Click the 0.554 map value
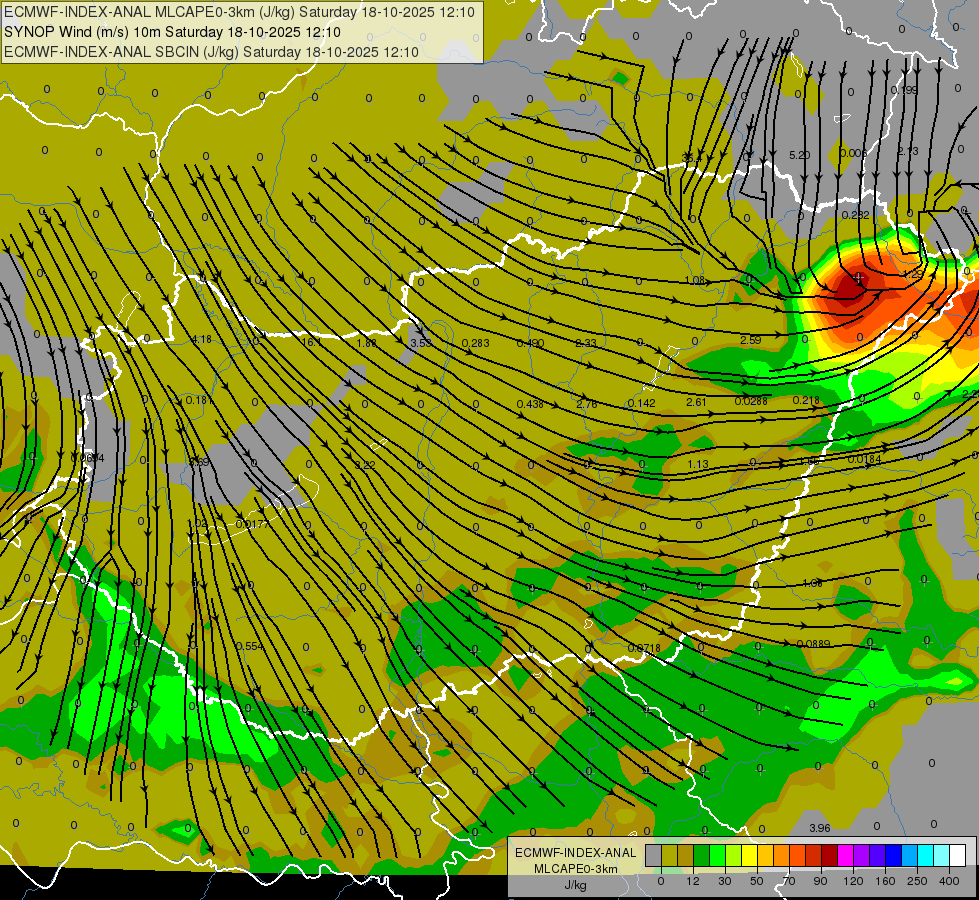The image size is (979, 900). (250, 646)
